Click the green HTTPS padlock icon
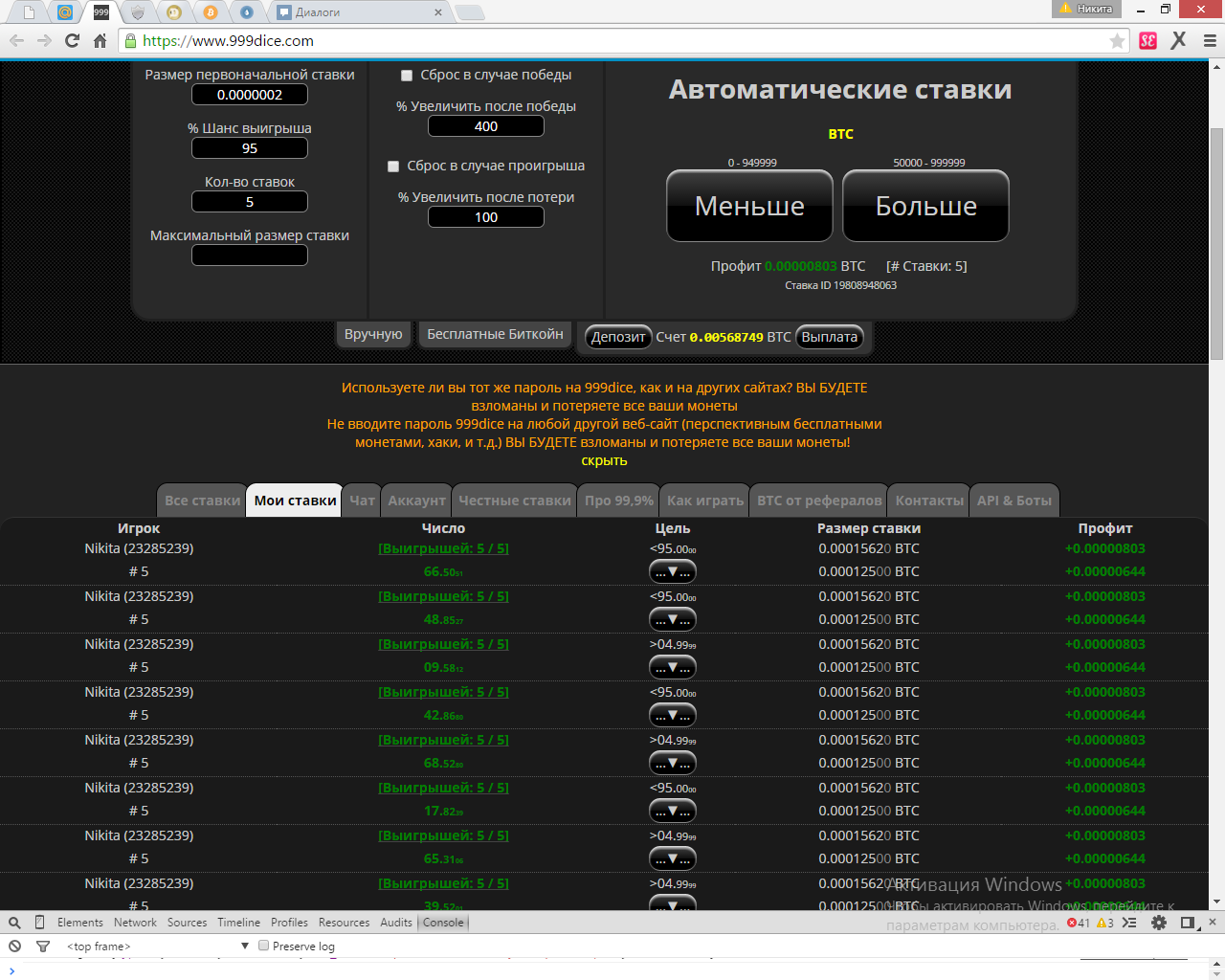This screenshot has width=1225, height=980. point(131,41)
